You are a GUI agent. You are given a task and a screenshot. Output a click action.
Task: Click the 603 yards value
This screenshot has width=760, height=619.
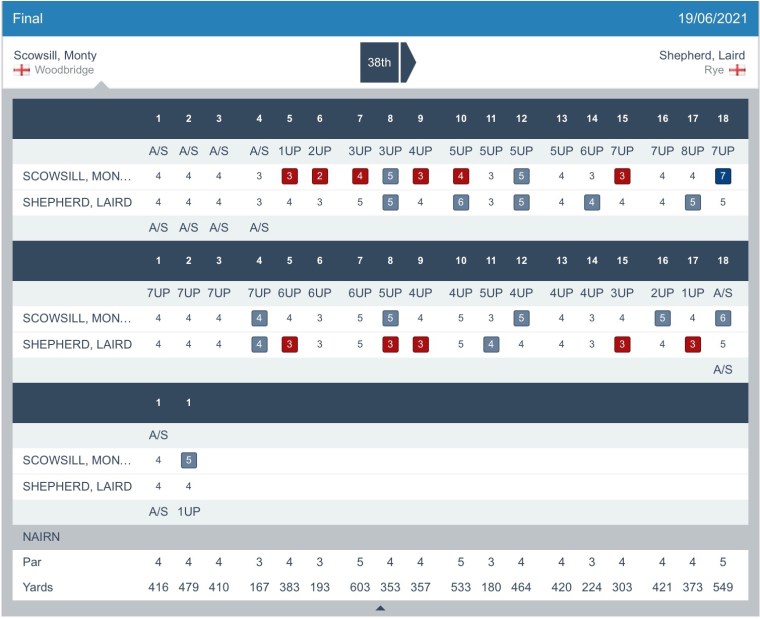360,587
